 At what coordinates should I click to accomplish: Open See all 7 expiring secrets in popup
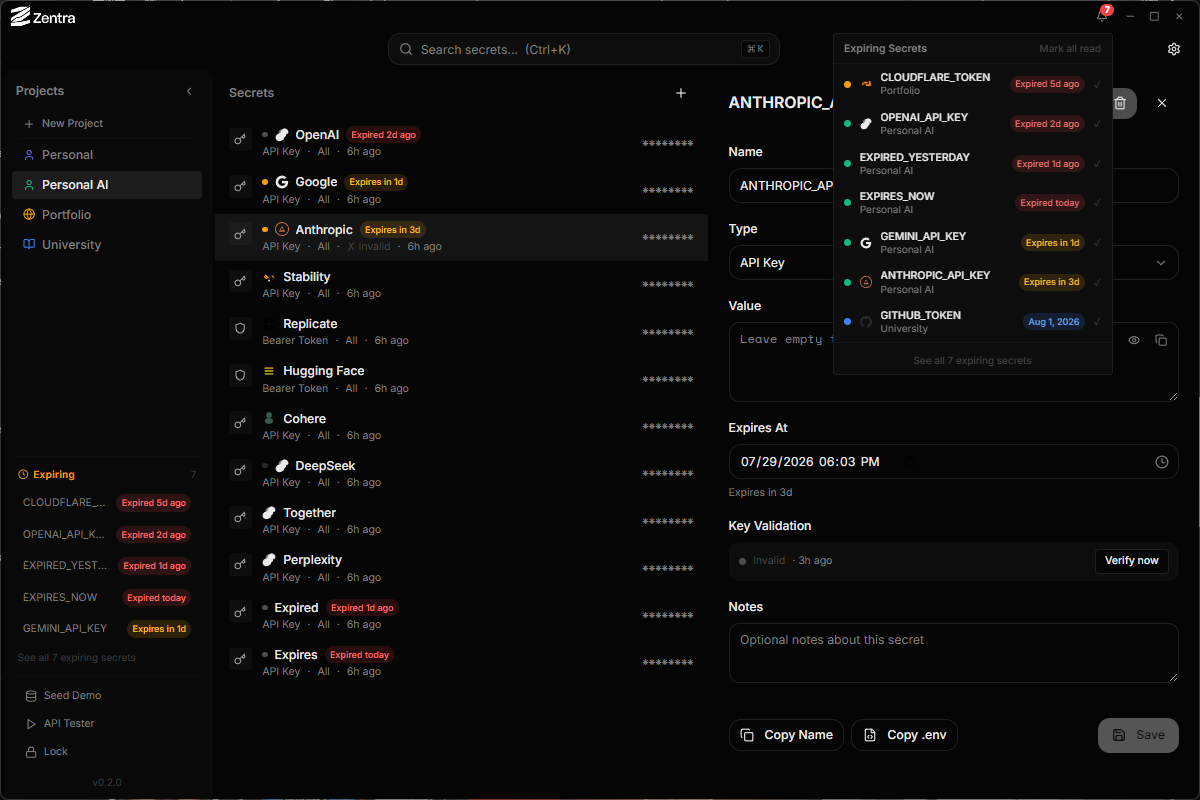(973, 360)
